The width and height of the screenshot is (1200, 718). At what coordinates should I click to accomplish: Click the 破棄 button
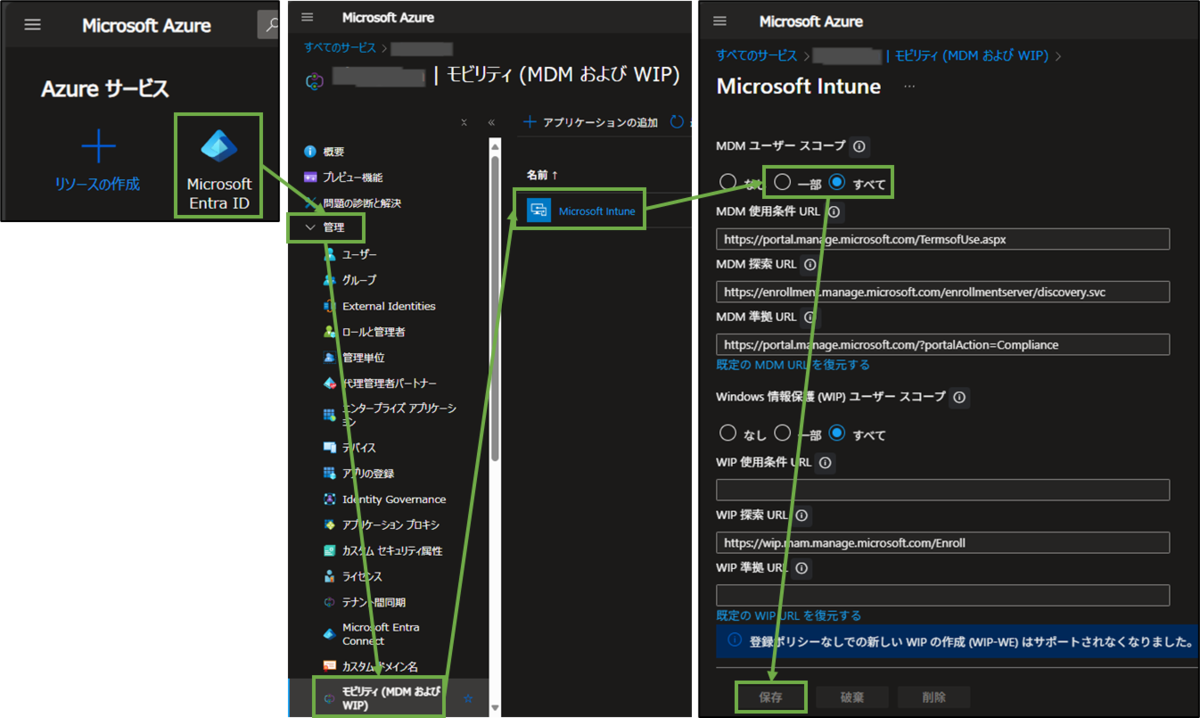(852, 696)
